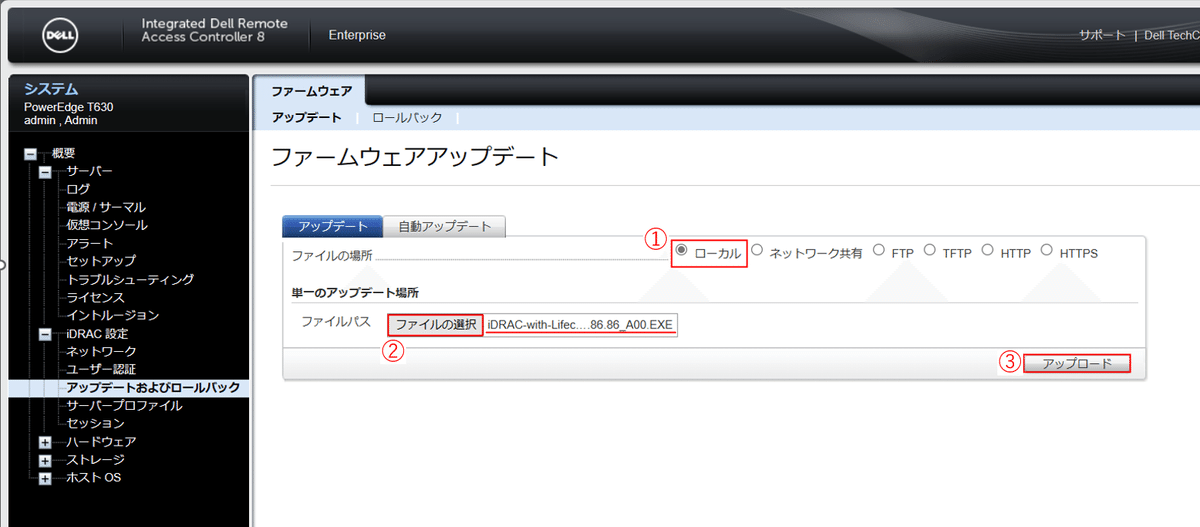The height and width of the screenshot is (527, 1200).
Task: Go to アラート in the sidebar
Action: 89,243
